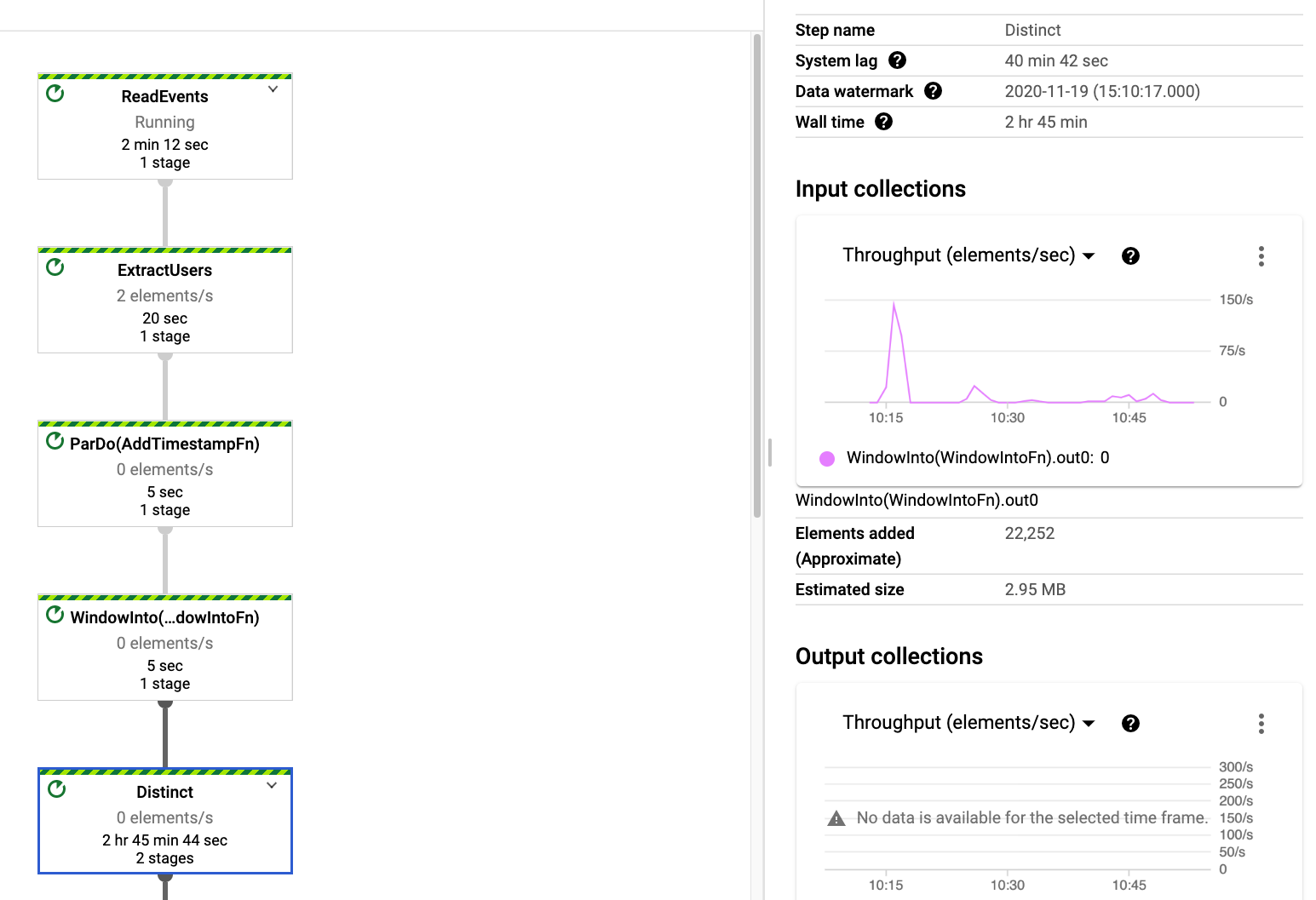The height and width of the screenshot is (900, 1316).
Task: Click the panel divider resize handle
Action: tap(769, 452)
